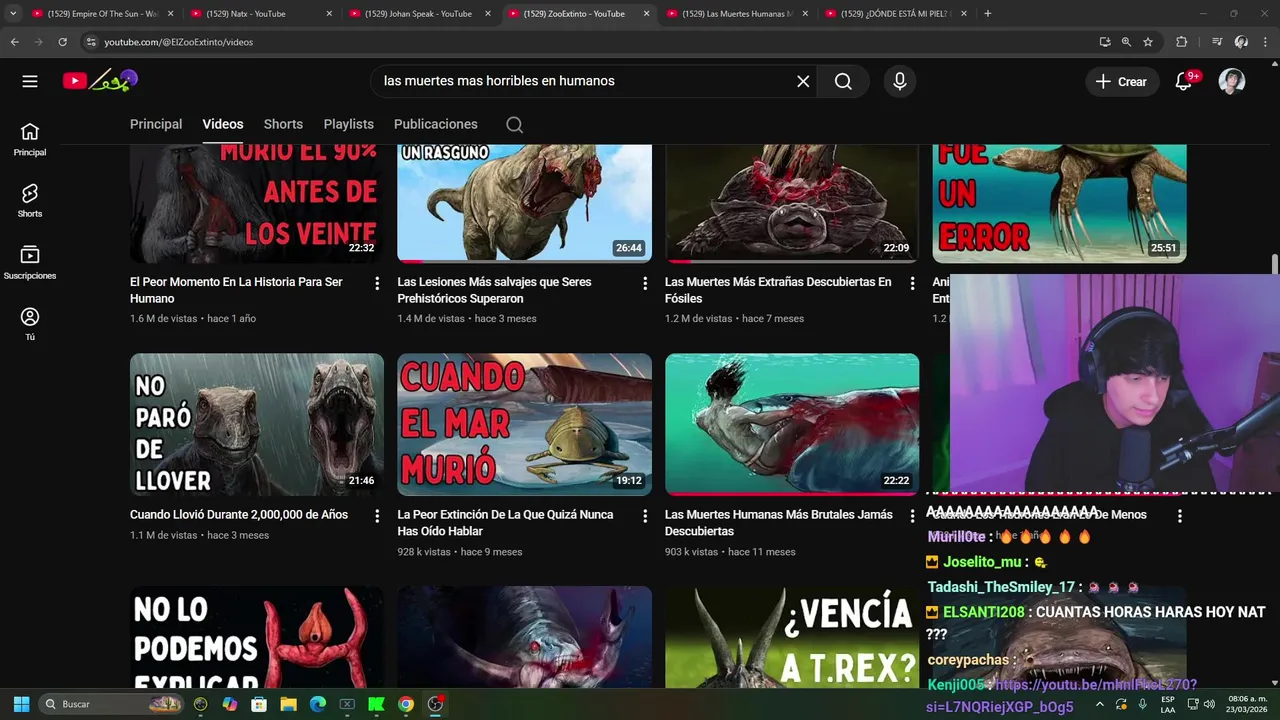This screenshot has height=720, width=1280.
Task: Bookmark this page with the star
Action: pos(1148,42)
